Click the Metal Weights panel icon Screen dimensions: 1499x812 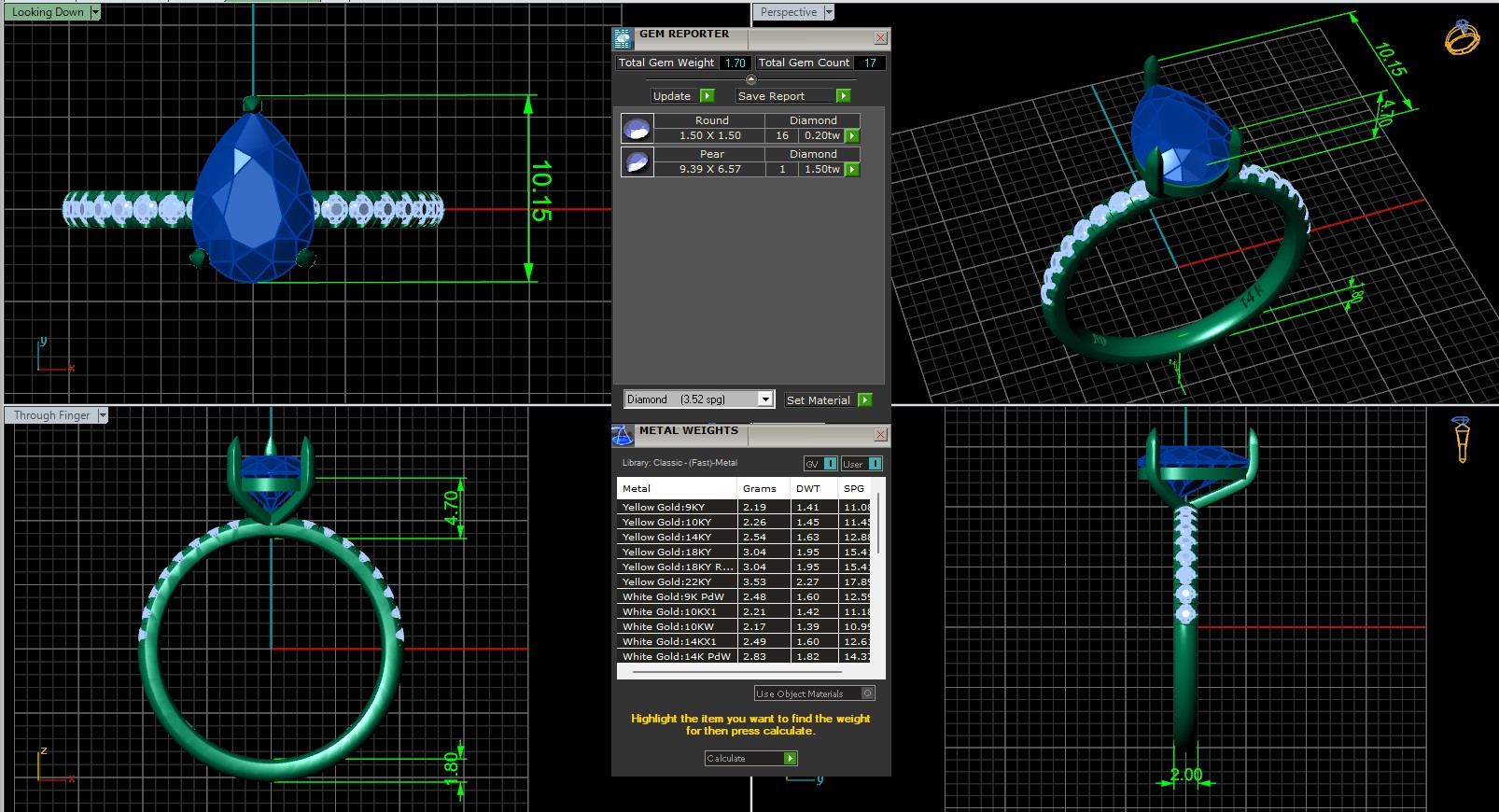coord(623,435)
